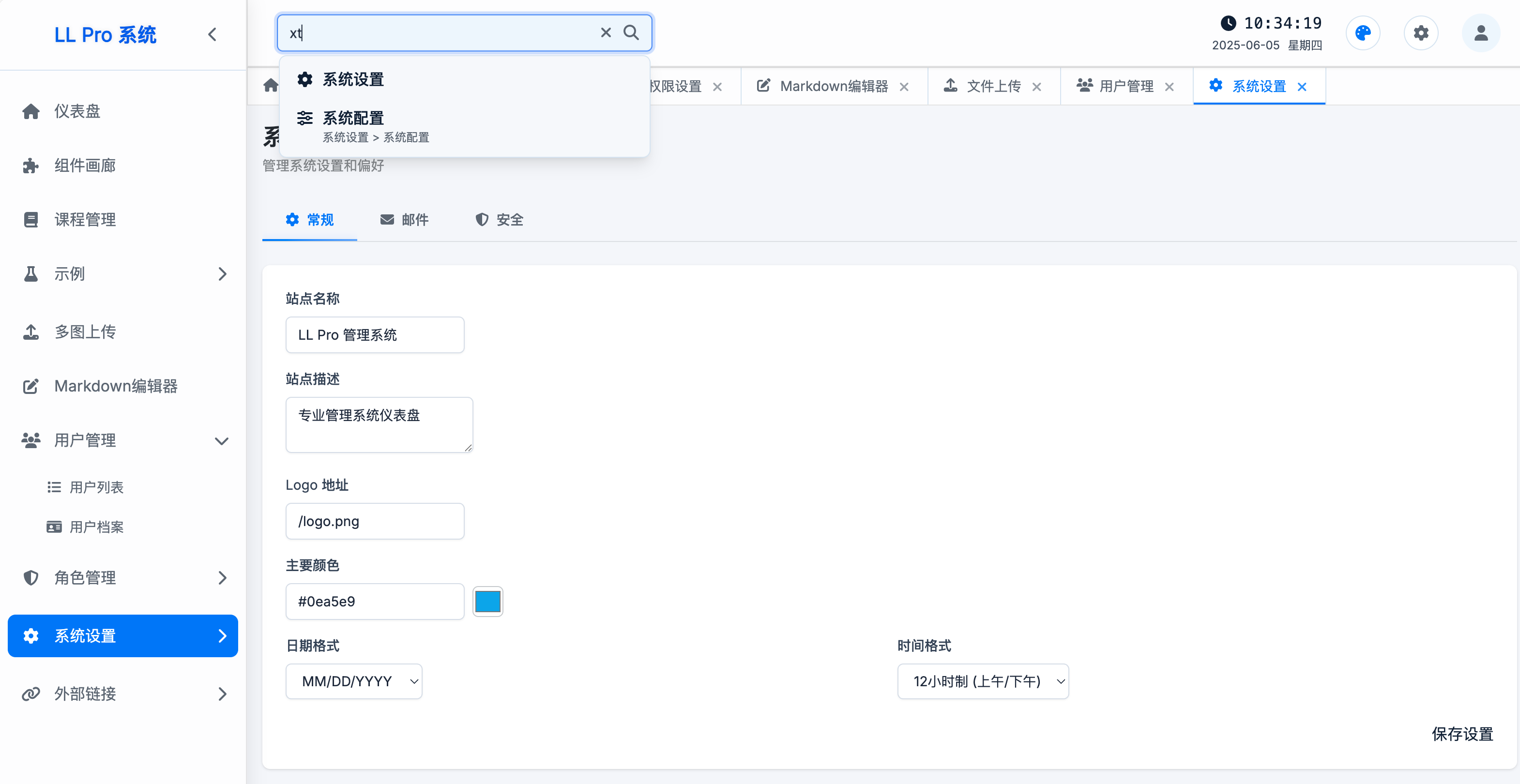Open the 用户列表 sidebar link

point(96,487)
